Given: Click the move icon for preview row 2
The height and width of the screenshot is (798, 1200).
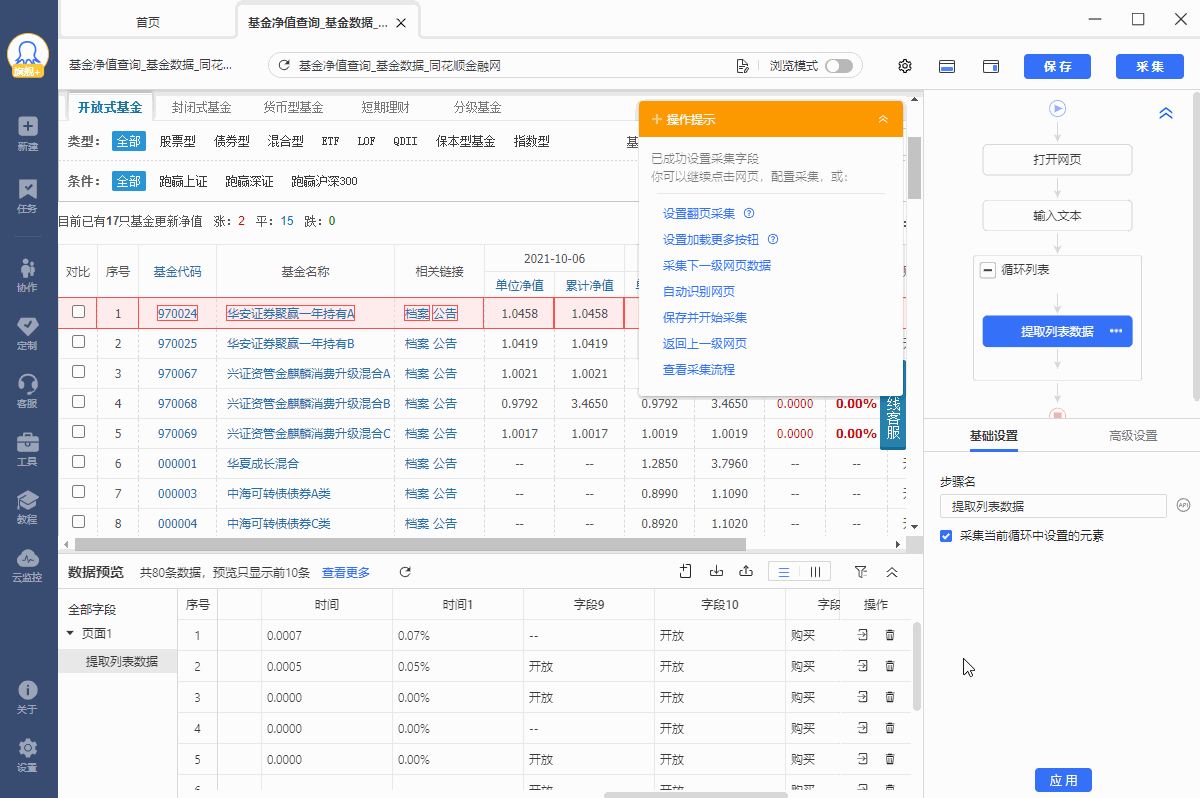Looking at the screenshot, I should [863, 666].
